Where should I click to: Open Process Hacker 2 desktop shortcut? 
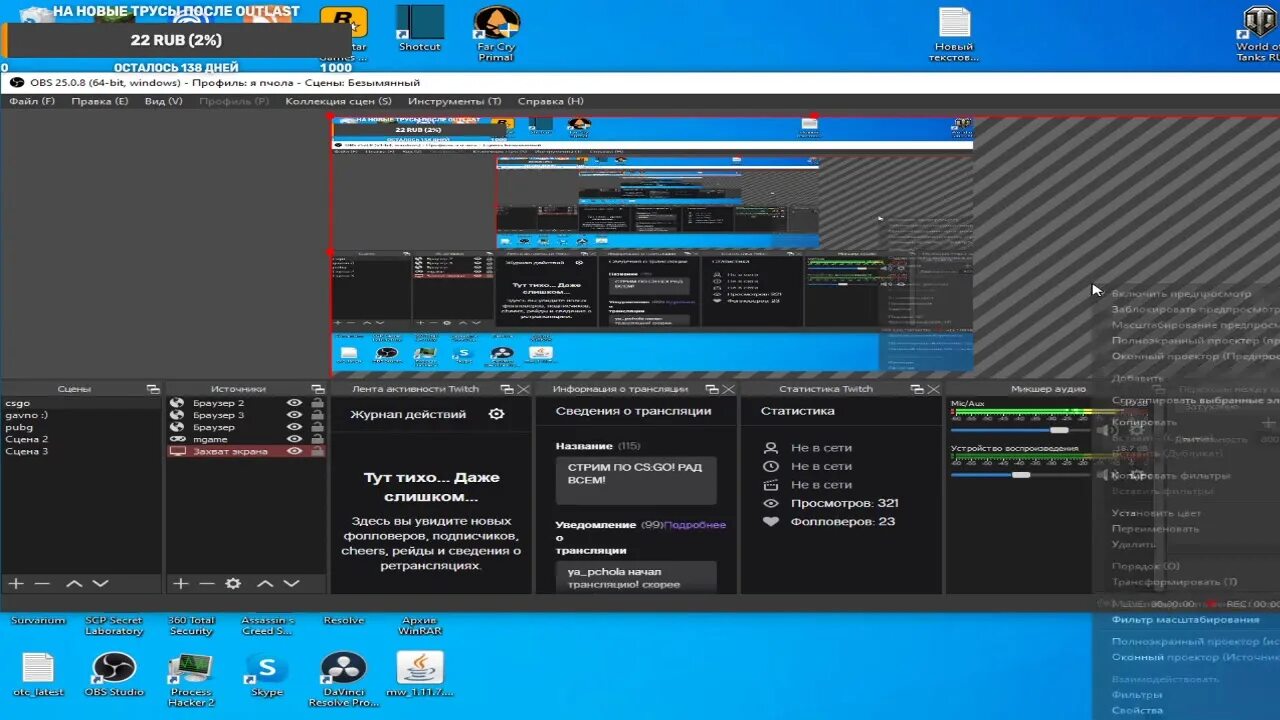click(191, 680)
